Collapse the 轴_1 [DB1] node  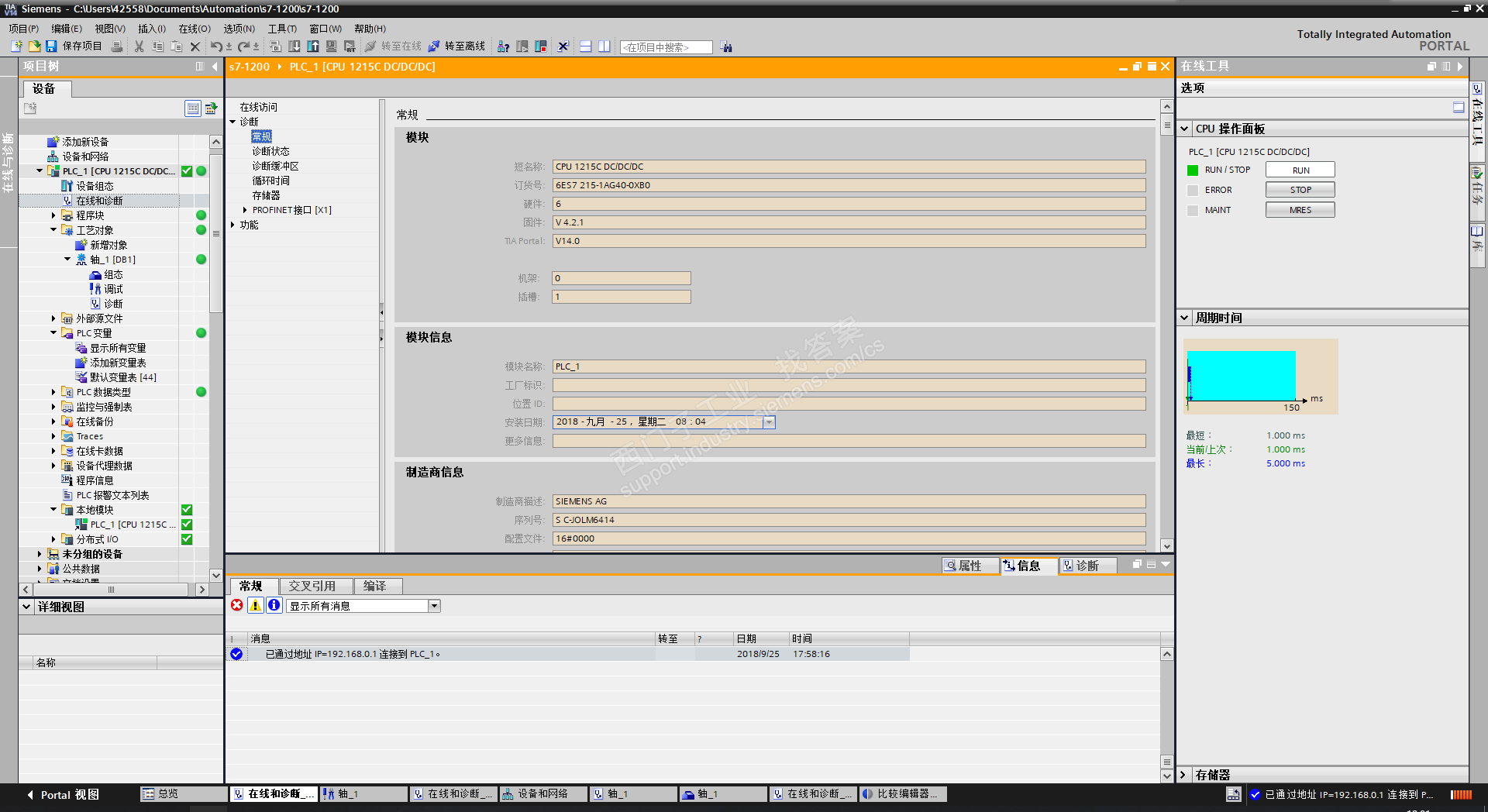[67, 260]
